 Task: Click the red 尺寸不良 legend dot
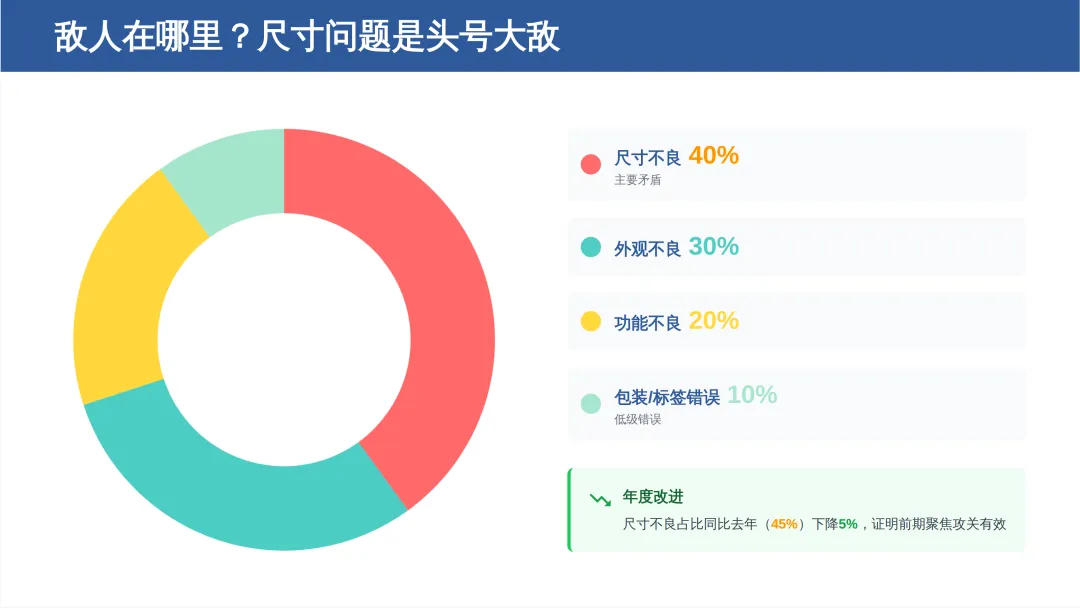point(590,164)
